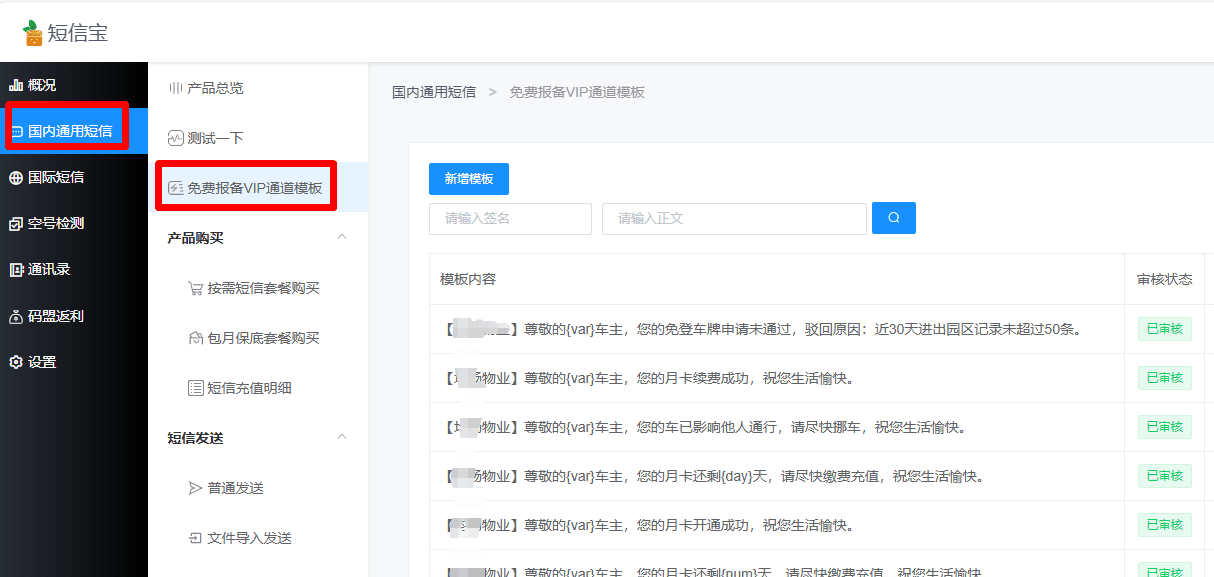Click the send arrow icon beside 普通发送

194,488
